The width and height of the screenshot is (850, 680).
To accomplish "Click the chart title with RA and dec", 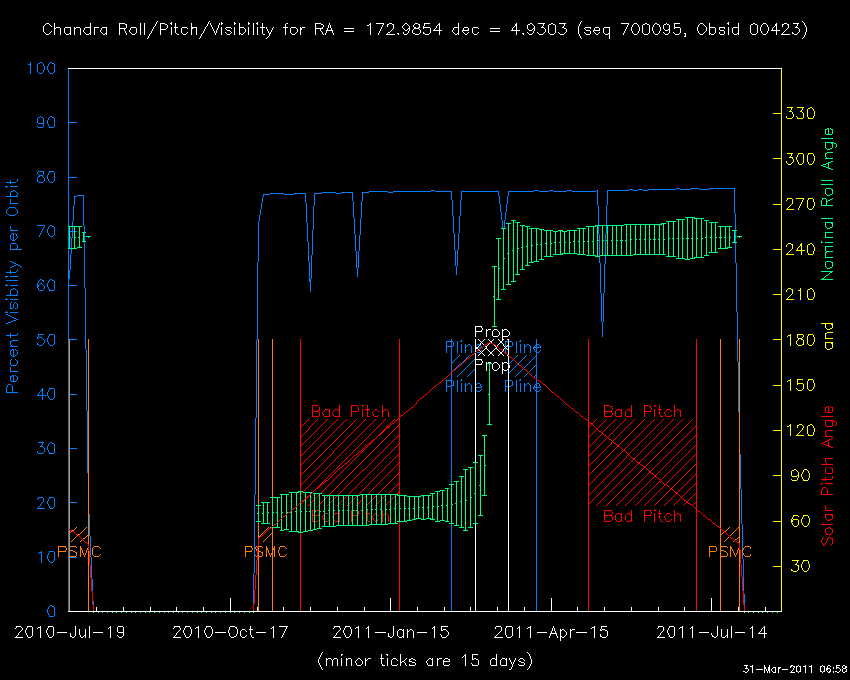I will (x=425, y=30).
